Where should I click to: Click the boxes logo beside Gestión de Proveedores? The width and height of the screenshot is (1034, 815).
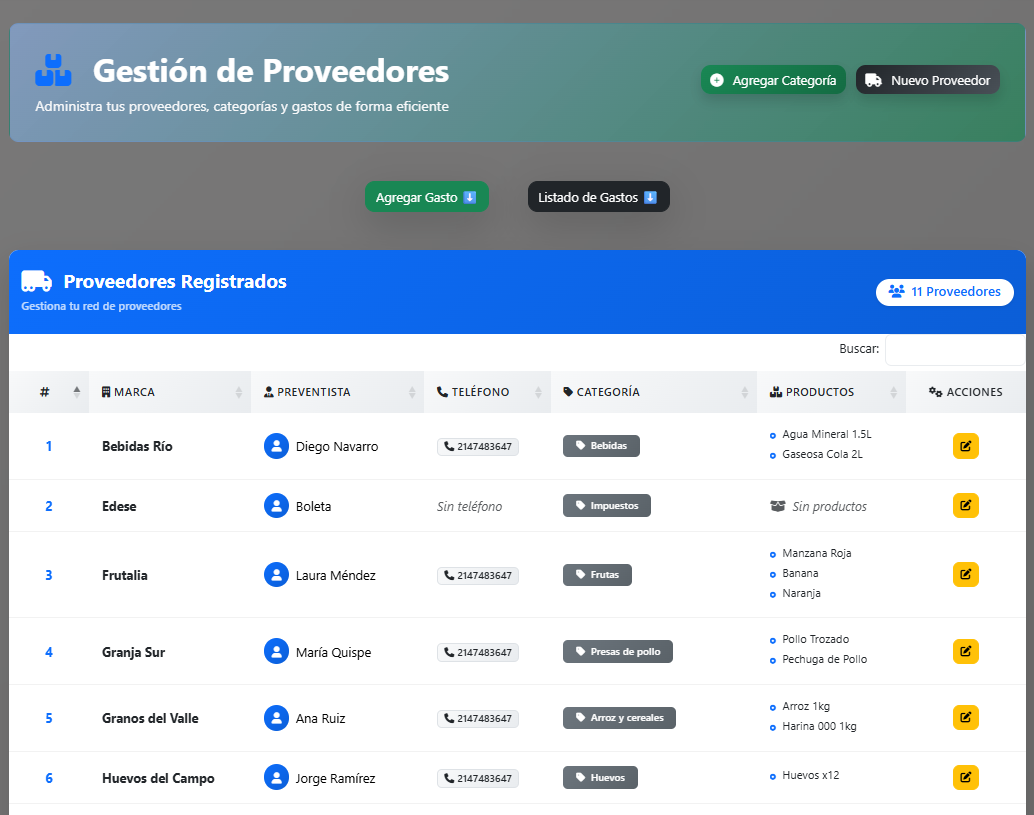(53, 70)
